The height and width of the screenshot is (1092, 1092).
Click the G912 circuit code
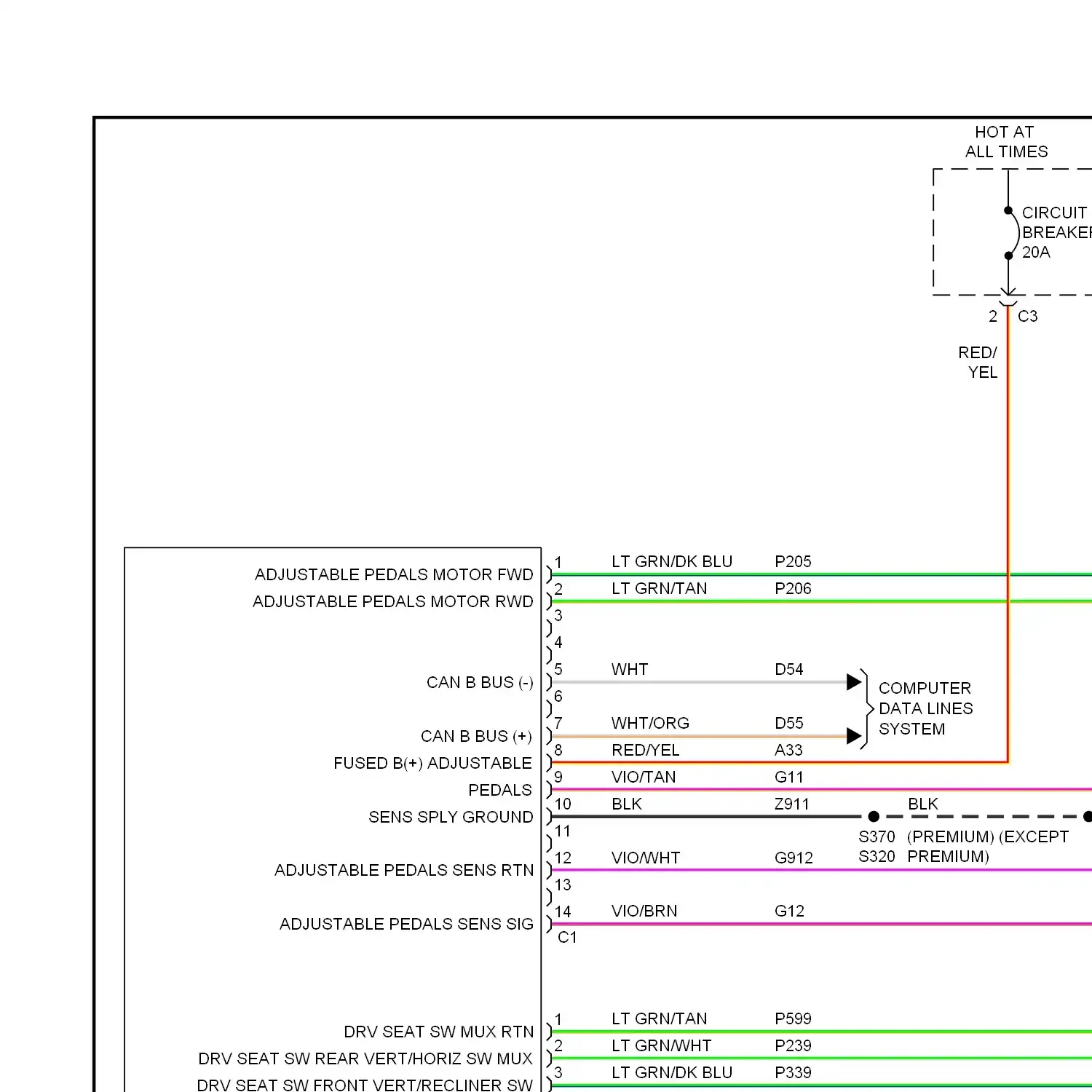click(x=794, y=858)
